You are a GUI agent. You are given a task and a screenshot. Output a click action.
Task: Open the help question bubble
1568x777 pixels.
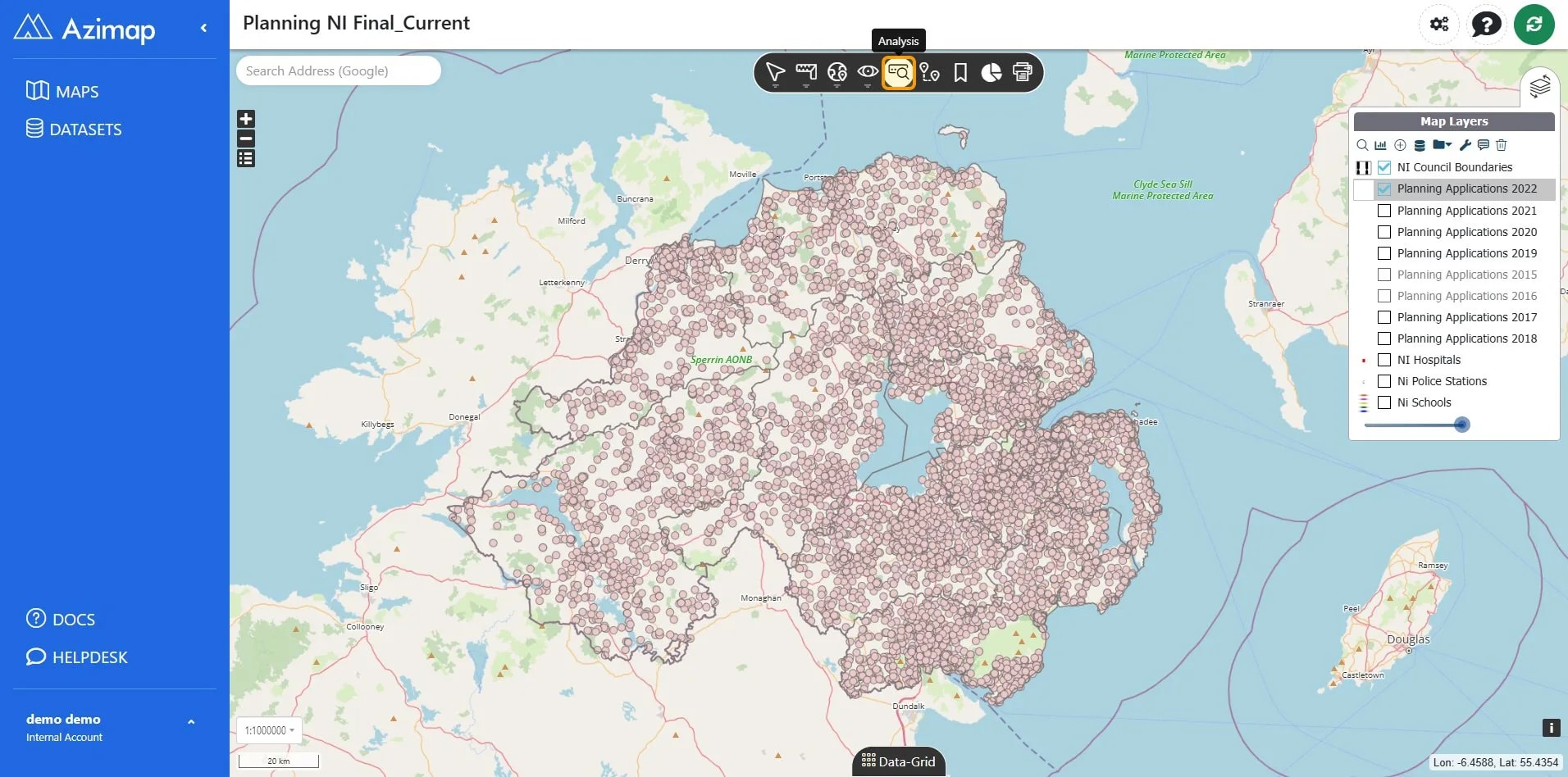pyautogui.click(x=1486, y=24)
